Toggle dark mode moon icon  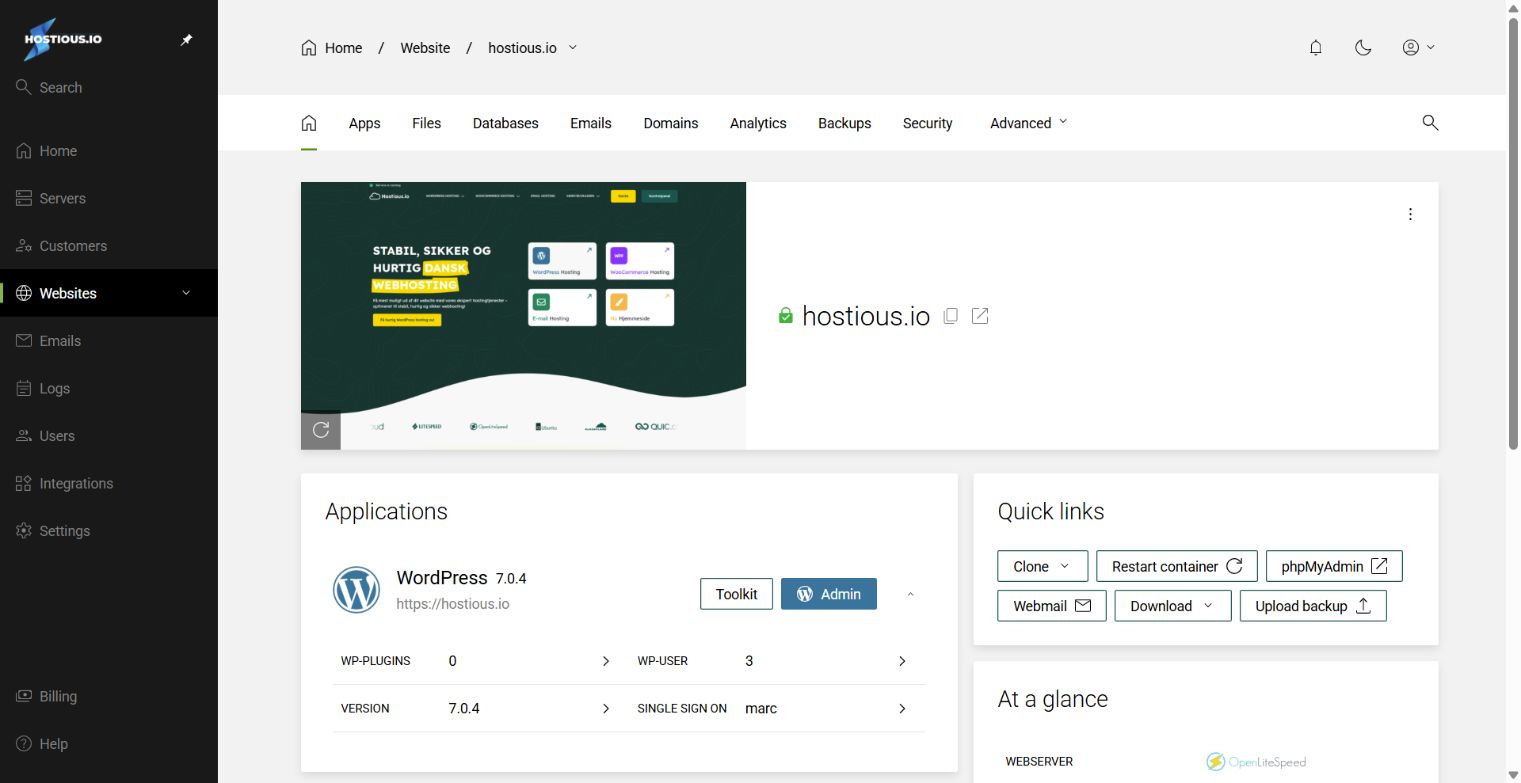click(1363, 48)
